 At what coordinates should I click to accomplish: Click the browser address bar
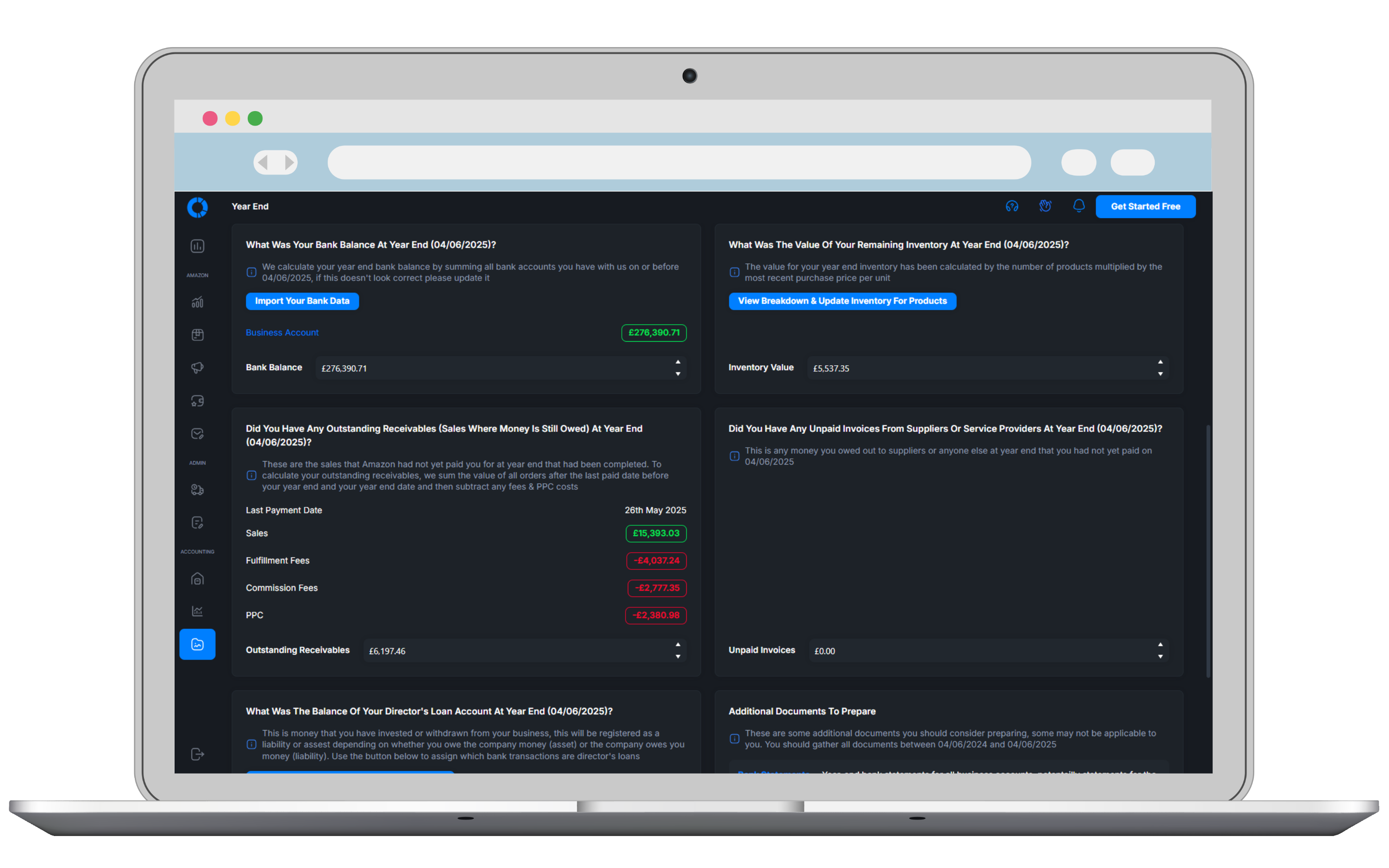coord(679,162)
